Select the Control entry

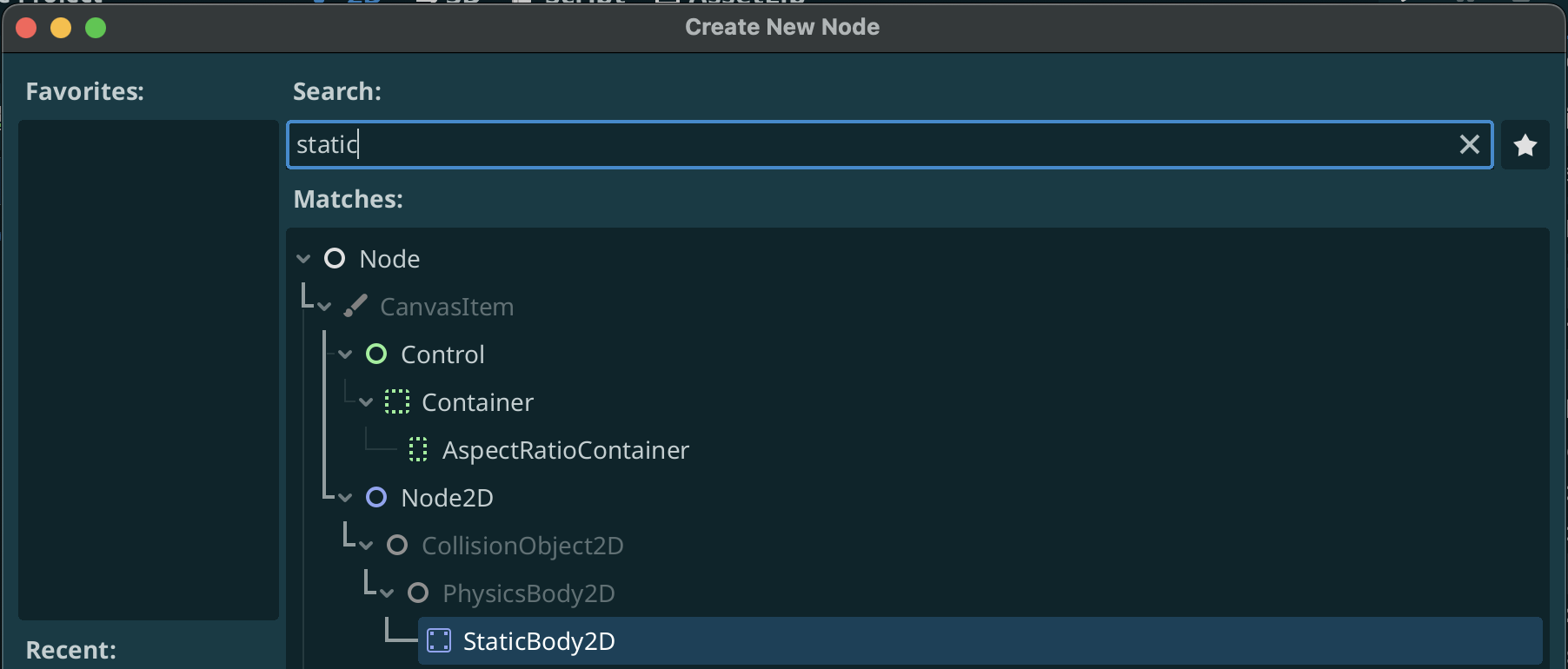click(x=442, y=354)
